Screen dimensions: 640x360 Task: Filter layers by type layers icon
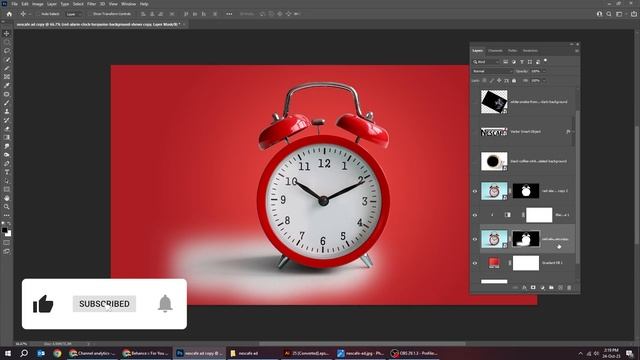[x=522, y=62]
